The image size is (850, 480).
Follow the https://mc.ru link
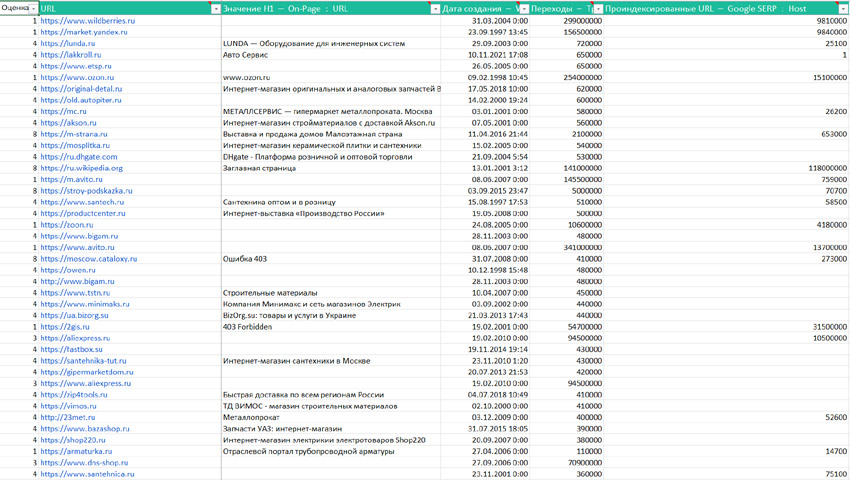63,111
